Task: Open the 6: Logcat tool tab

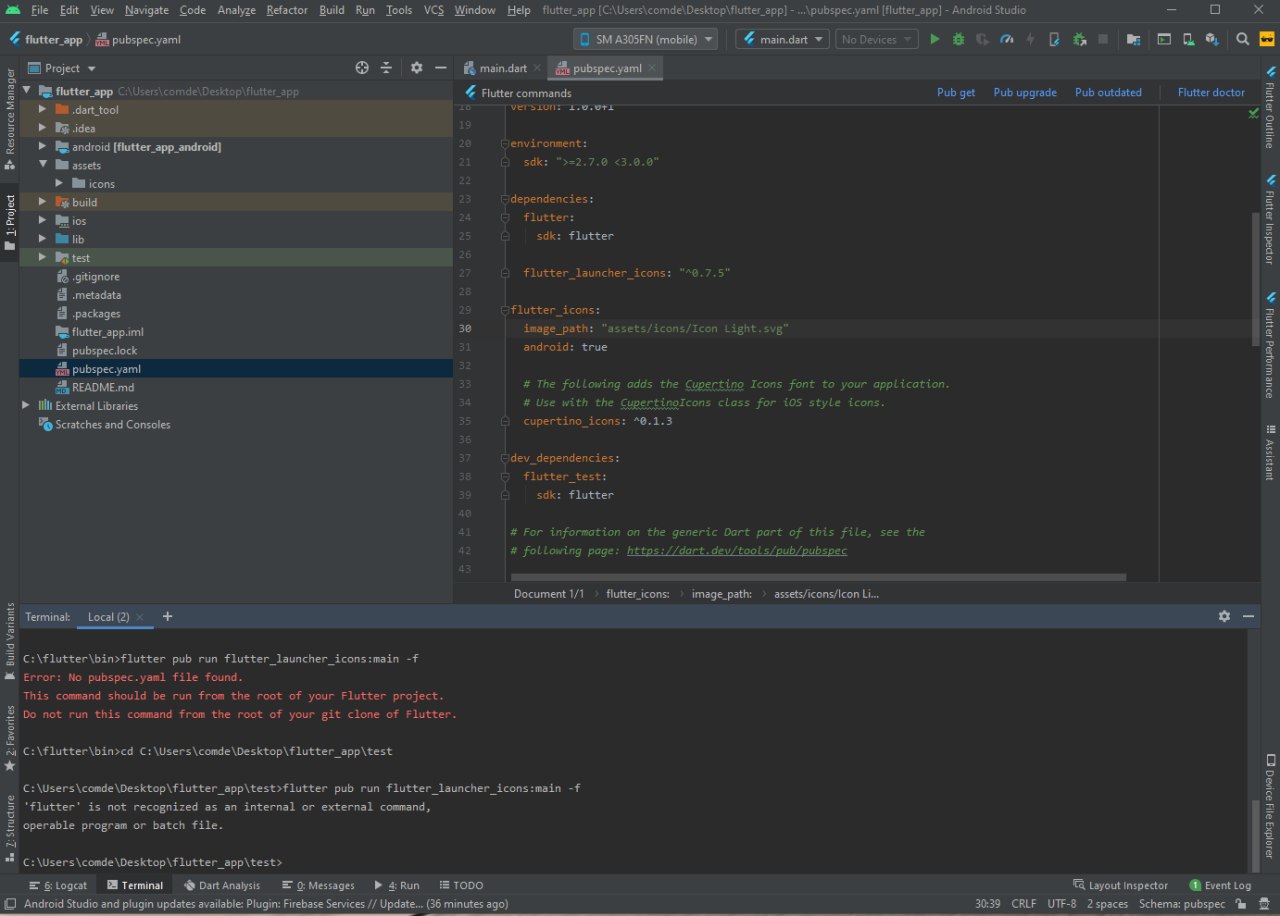Action: coord(58,885)
